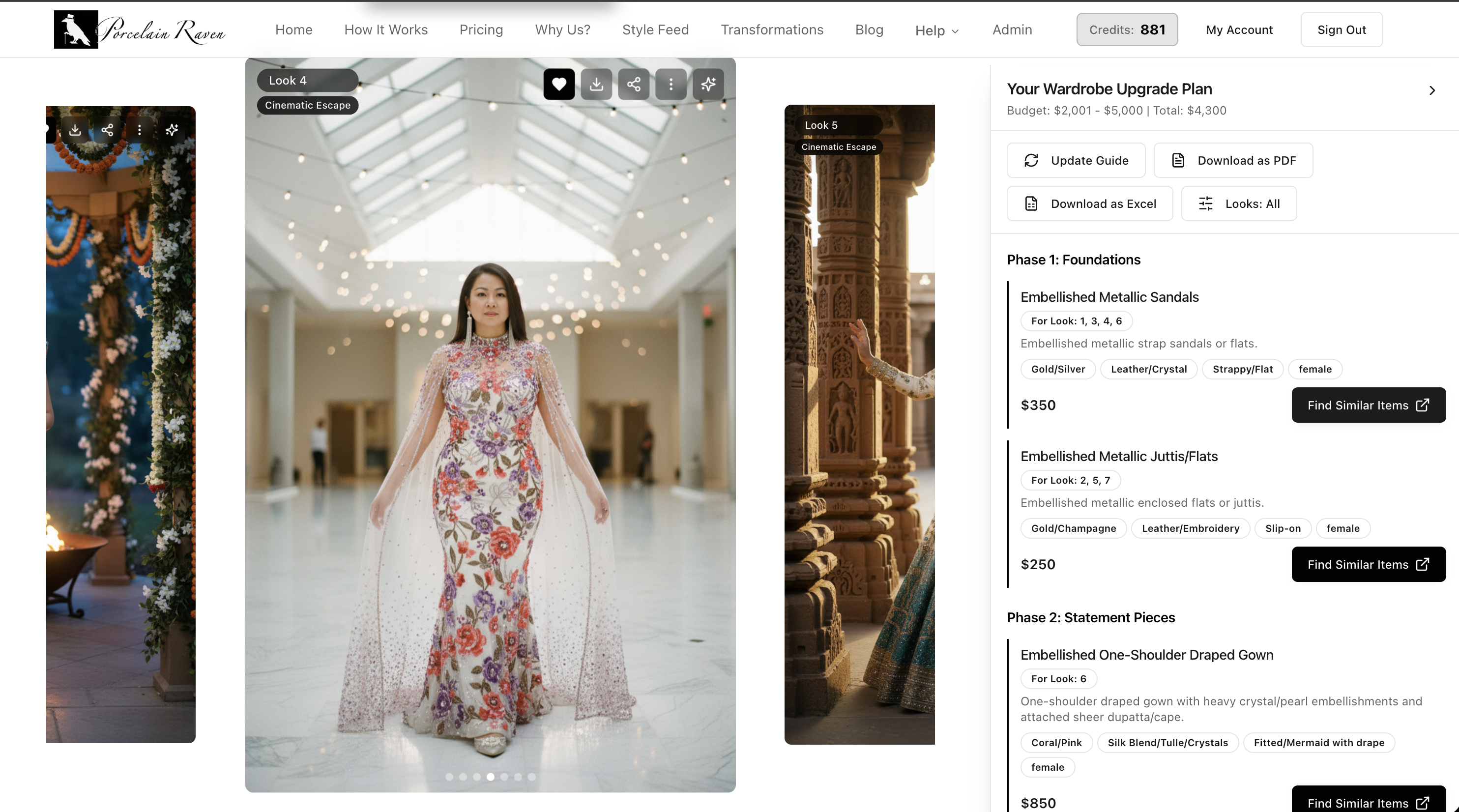Expand the Help dropdown menu
The height and width of the screenshot is (812, 1459).
(937, 30)
